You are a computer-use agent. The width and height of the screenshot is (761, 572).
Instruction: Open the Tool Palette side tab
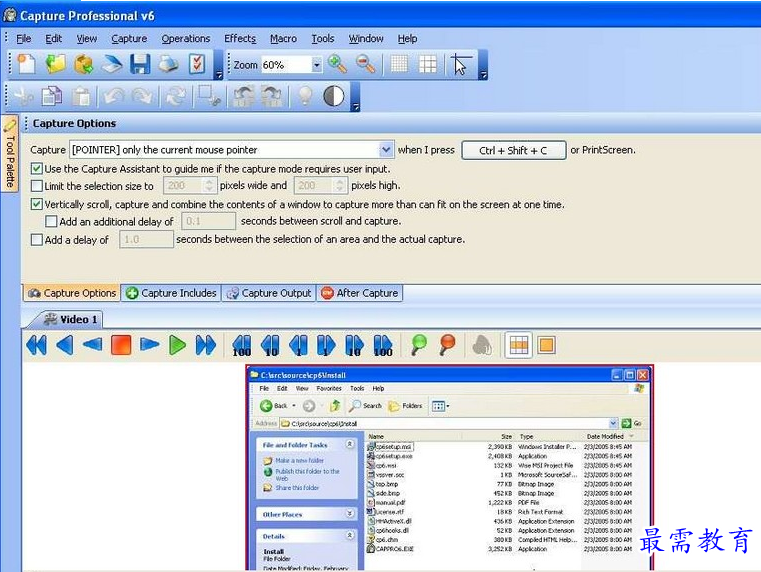tap(10, 154)
